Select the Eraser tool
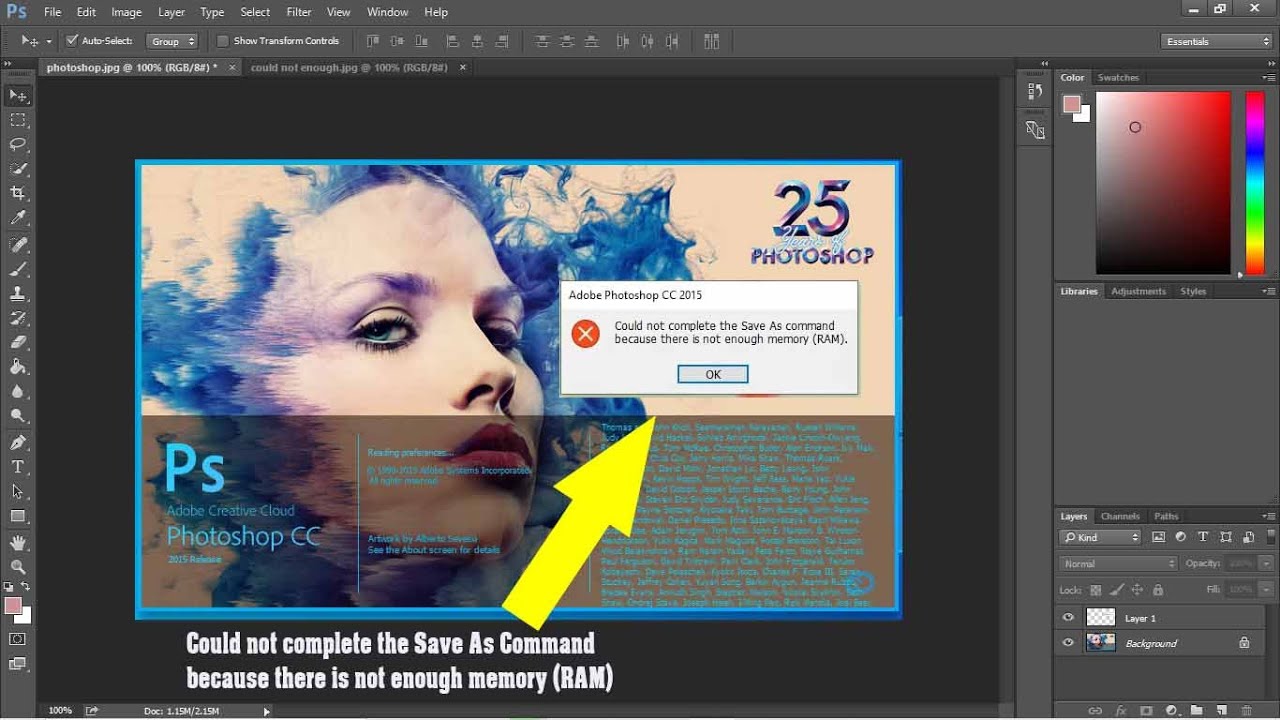 (x=18, y=342)
